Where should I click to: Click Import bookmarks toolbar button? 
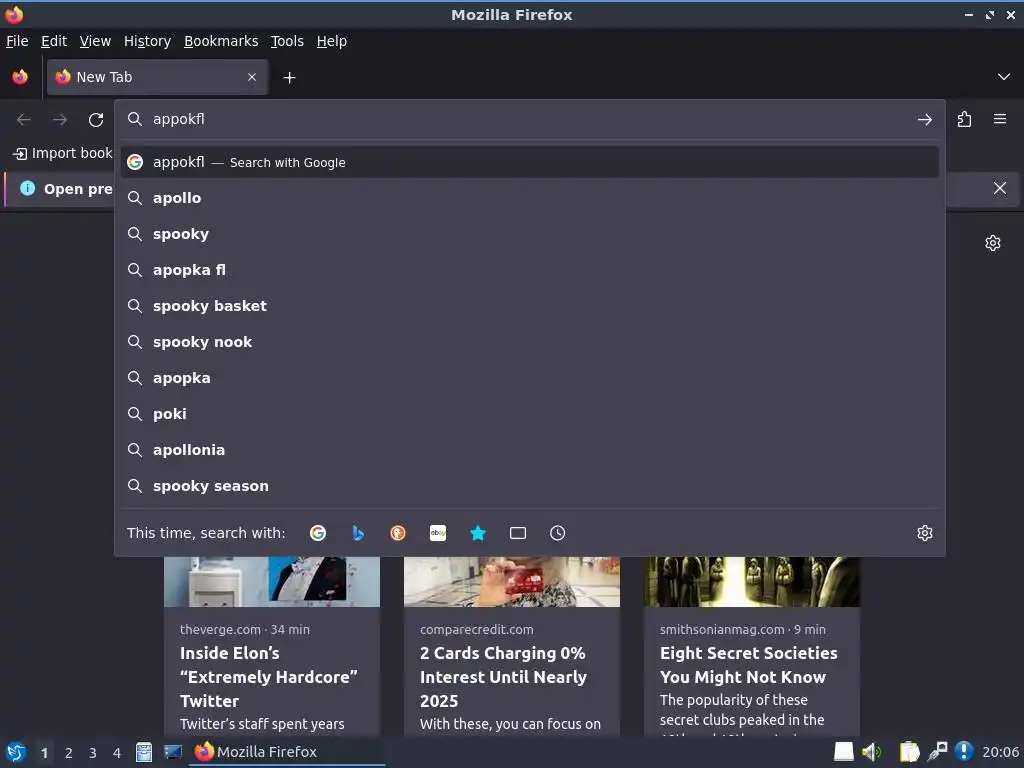click(x=63, y=153)
